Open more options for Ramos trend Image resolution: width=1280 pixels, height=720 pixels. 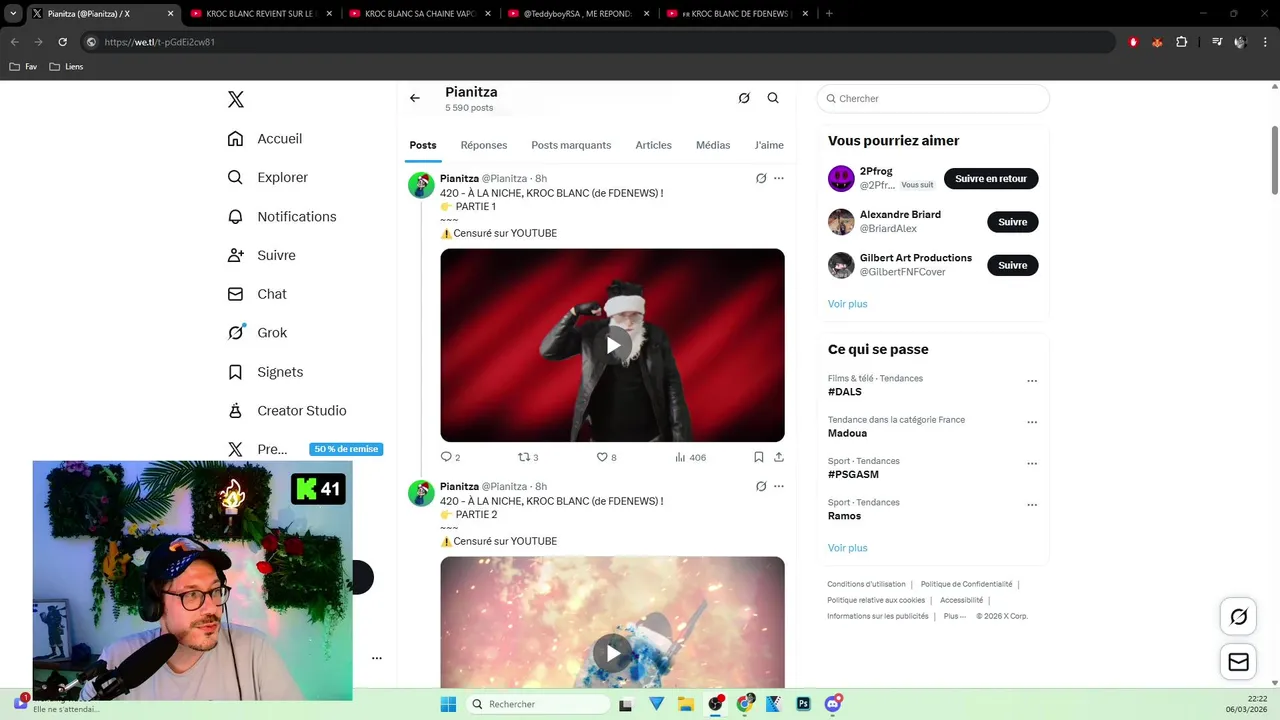click(x=1032, y=505)
